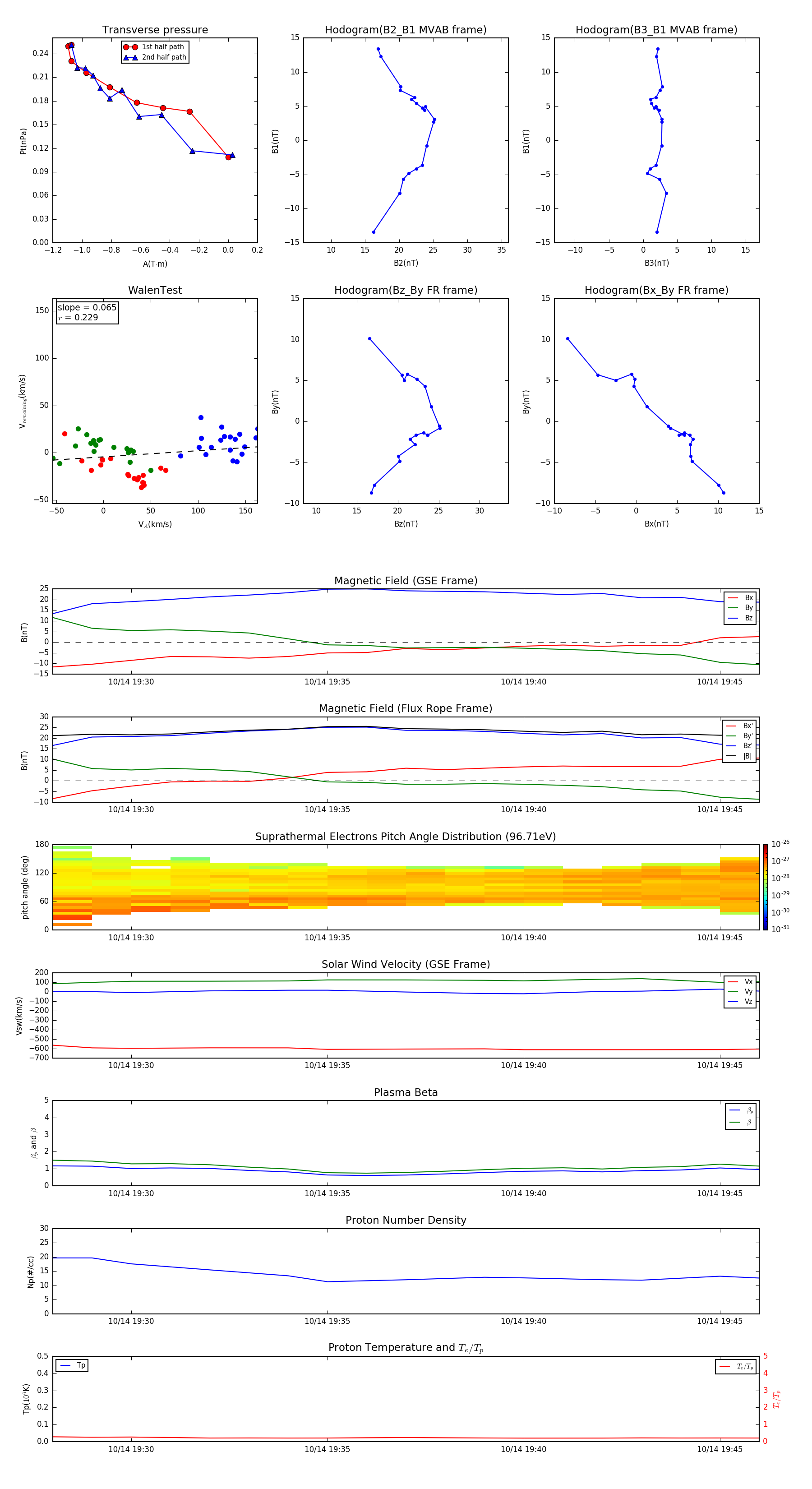Click the 'Tp(10^6K)' y-axis label
The height and width of the screenshot is (1489, 812).
coord(27,1399)
